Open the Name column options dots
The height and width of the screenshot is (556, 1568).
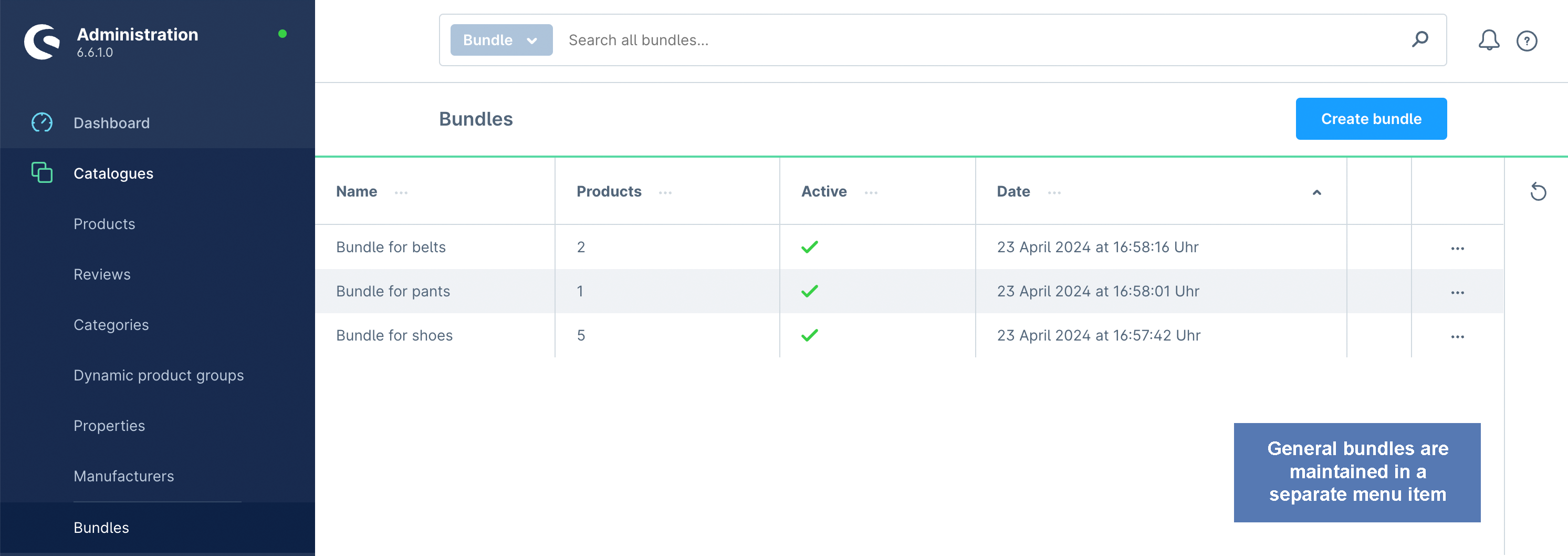[x=401, y=192]
